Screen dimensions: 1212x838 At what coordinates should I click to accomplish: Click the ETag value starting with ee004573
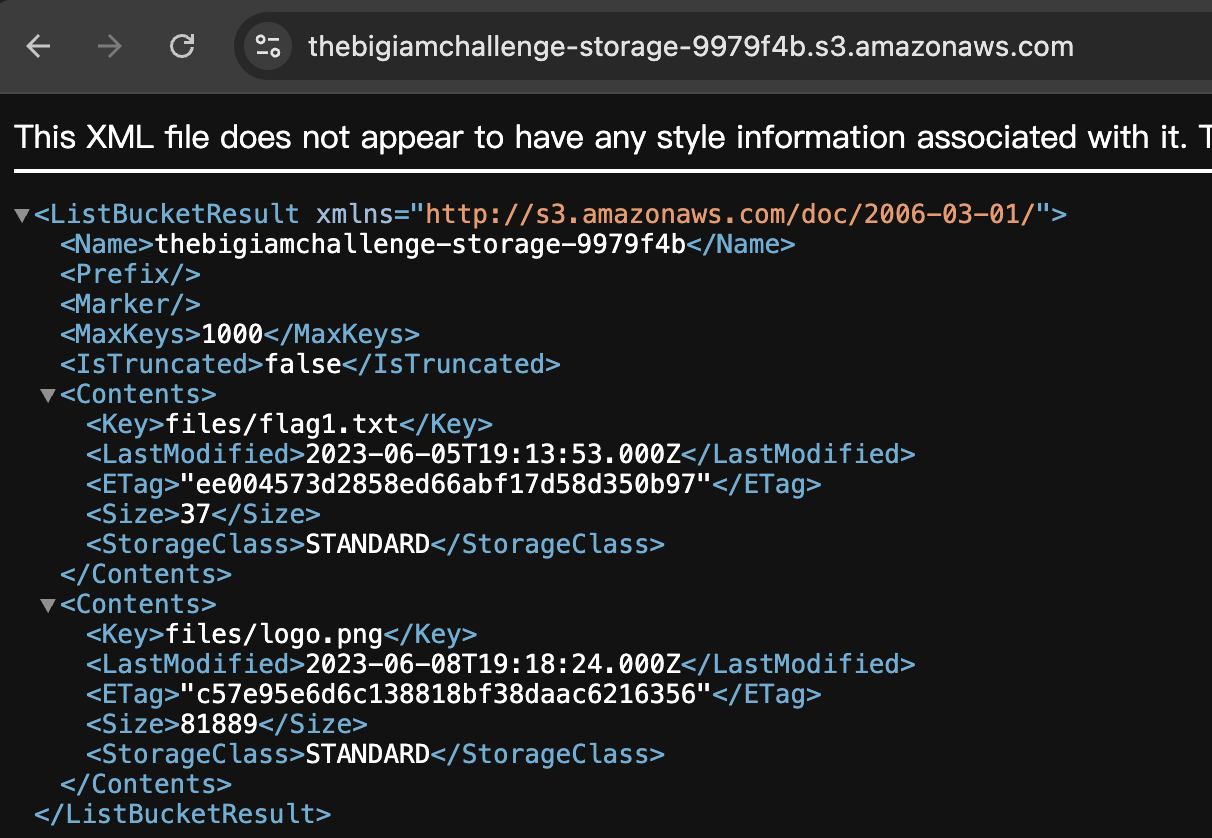[x=445, y=484]
